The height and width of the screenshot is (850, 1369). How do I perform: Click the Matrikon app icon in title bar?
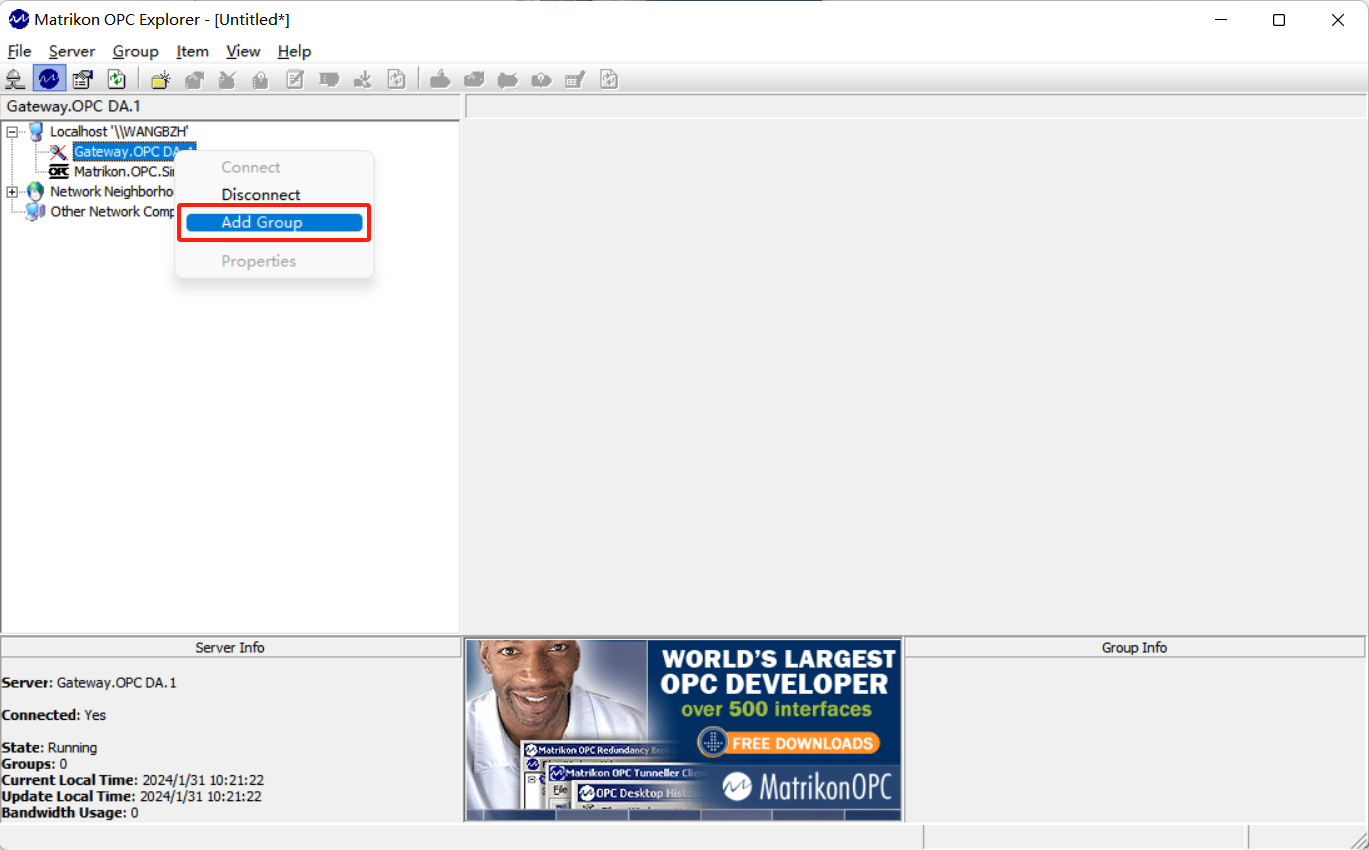19,19
